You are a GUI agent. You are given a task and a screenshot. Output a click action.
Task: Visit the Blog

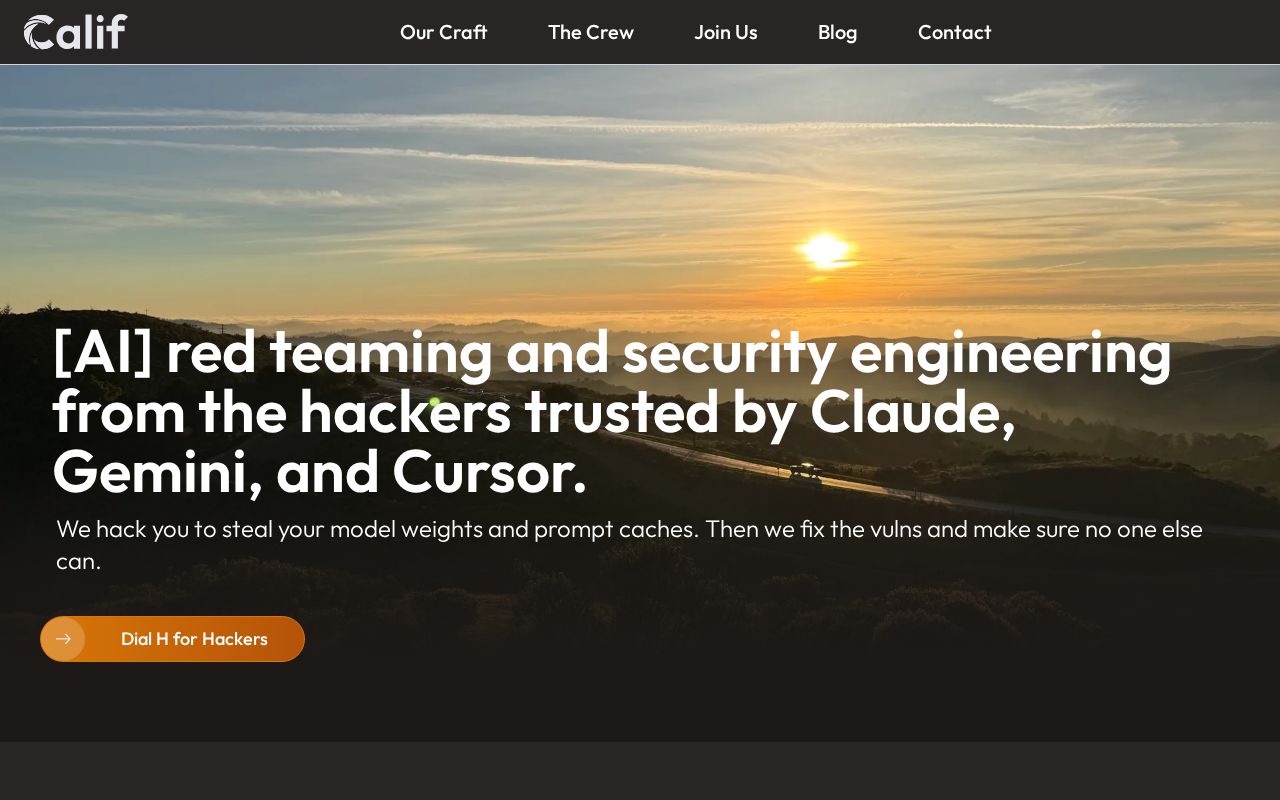click(837, 32)
